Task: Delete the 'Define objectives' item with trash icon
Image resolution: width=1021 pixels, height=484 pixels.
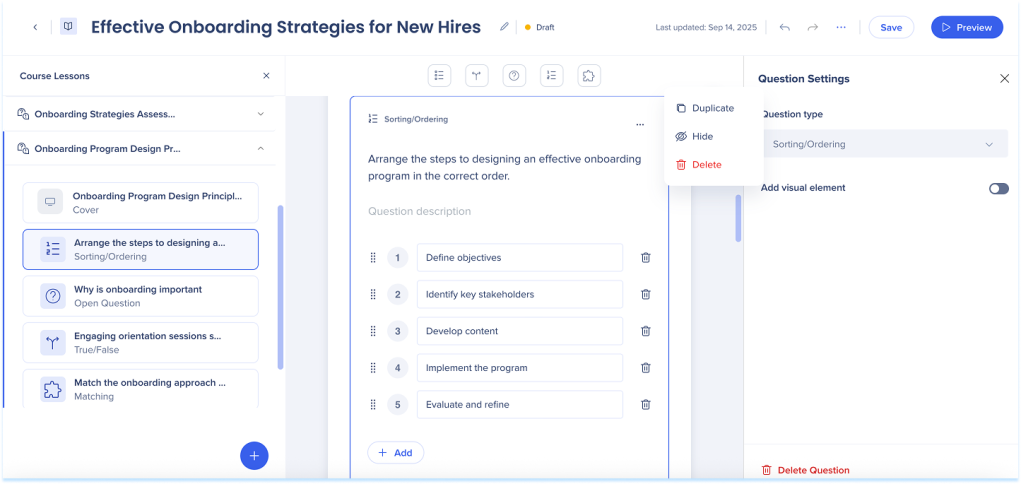Action: [x=645, y=258]
